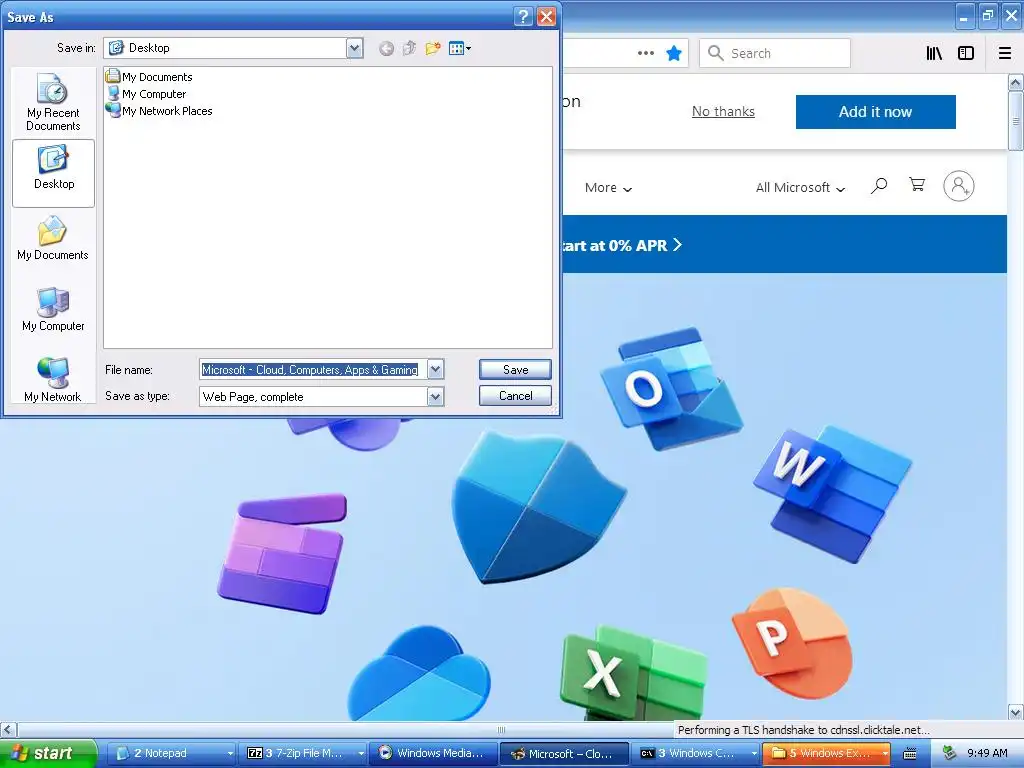Viewport: 1024px width, 768px height.
Task: Click the PowerPoint app icon on page
Action: click(792, 643)
